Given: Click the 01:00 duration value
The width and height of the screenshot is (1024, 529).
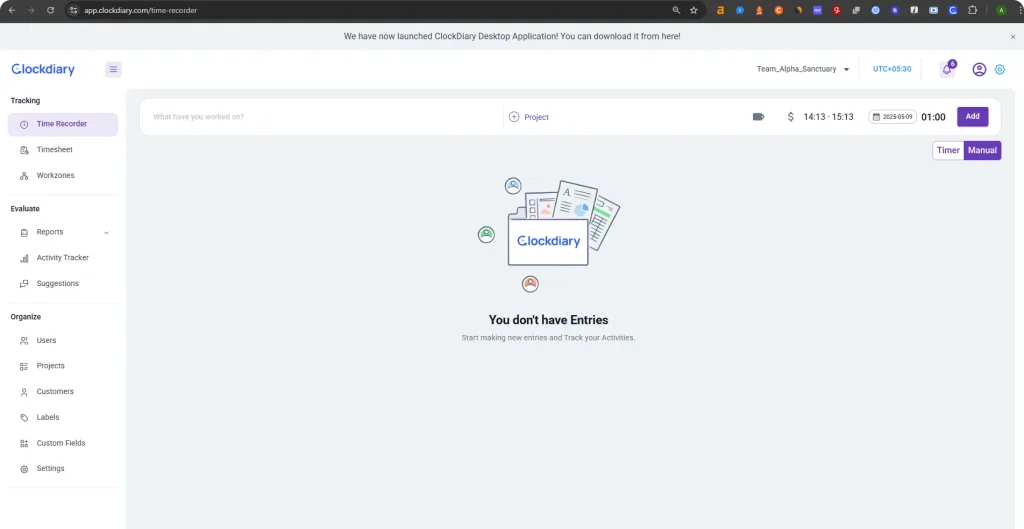Looking at the screenshot, I should (x=933, y=117).
